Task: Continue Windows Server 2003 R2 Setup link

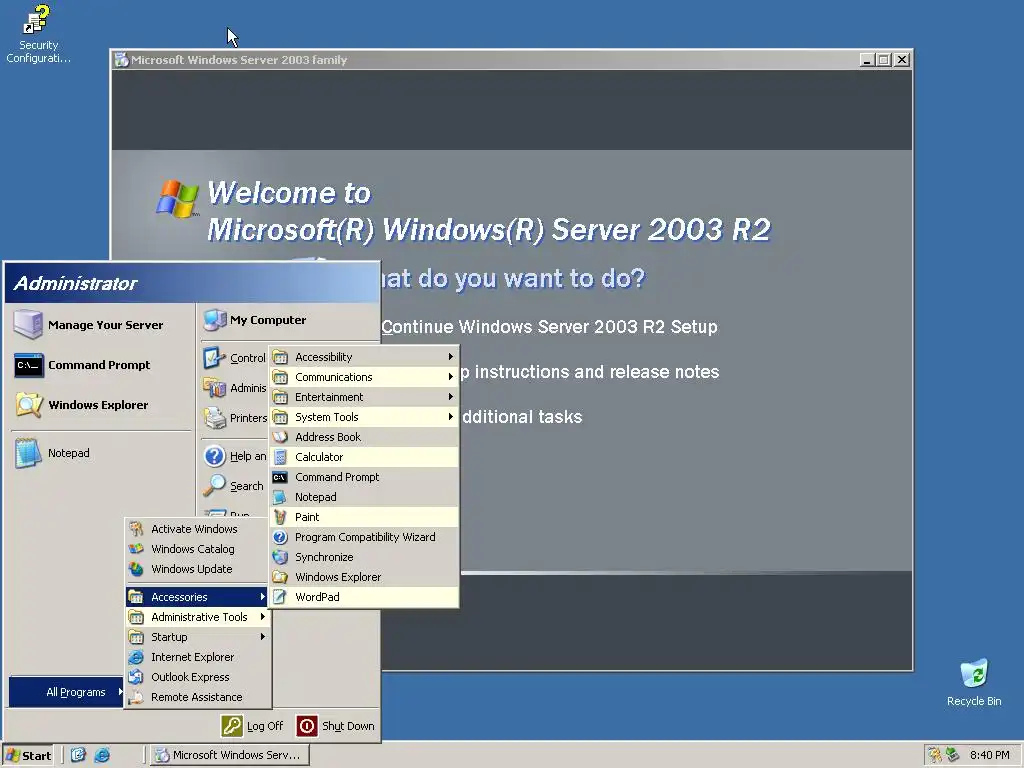Action: point(549,327)
